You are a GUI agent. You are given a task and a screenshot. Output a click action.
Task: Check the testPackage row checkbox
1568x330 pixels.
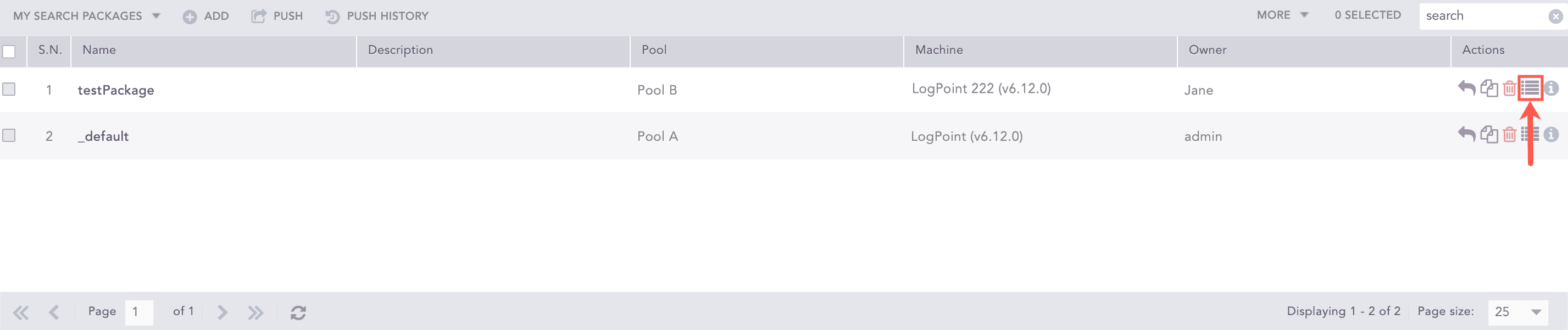pyautogui.click(x=9, y=89)
